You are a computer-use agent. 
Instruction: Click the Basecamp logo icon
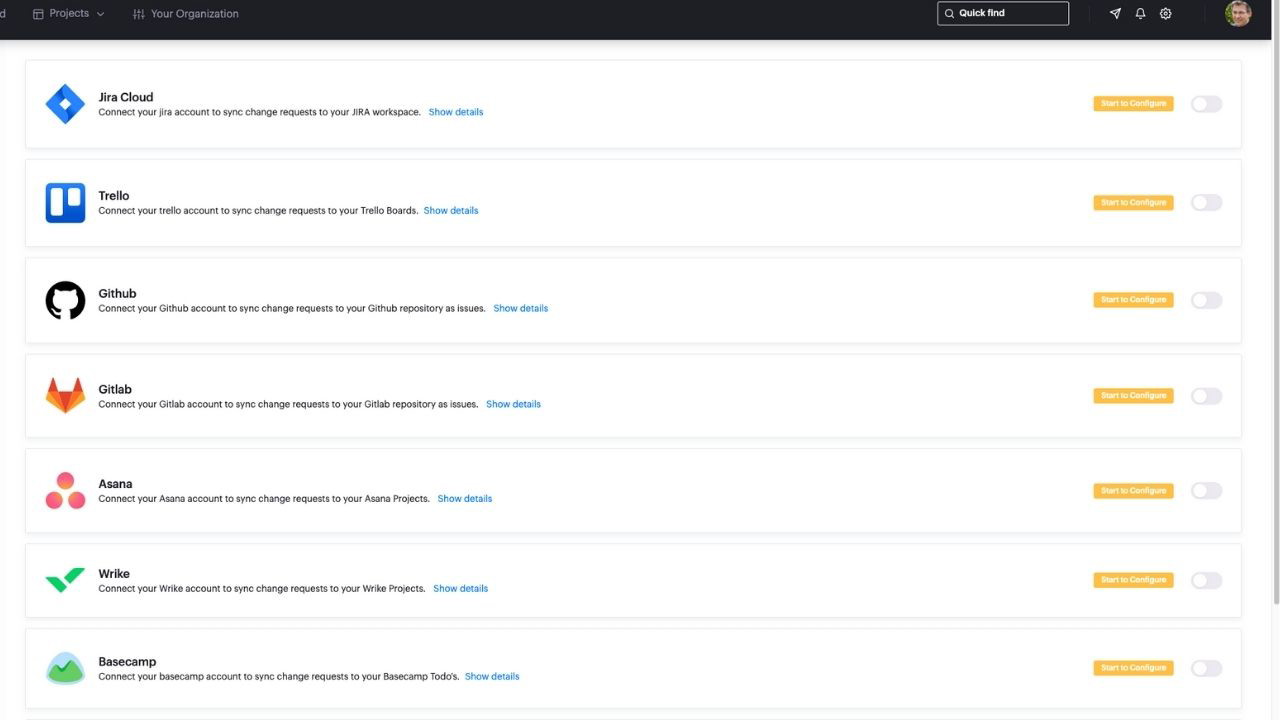pyautogui.click(x=65, y=668)
